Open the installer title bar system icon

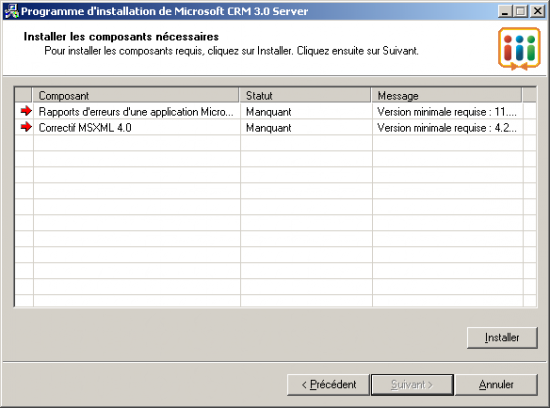(x=11, y=11)
